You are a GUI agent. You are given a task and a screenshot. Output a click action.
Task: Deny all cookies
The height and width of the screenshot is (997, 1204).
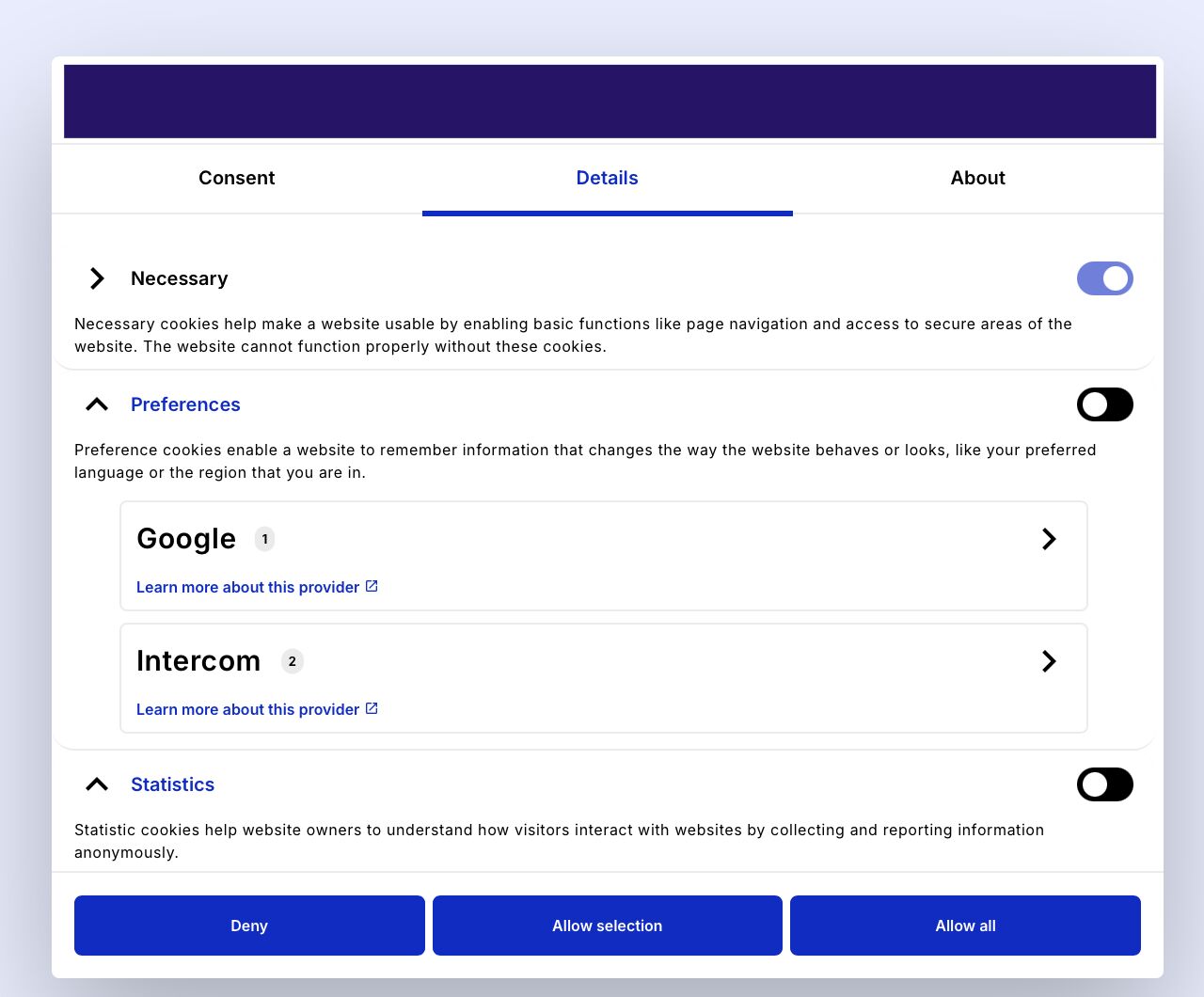tap(249, 926)
